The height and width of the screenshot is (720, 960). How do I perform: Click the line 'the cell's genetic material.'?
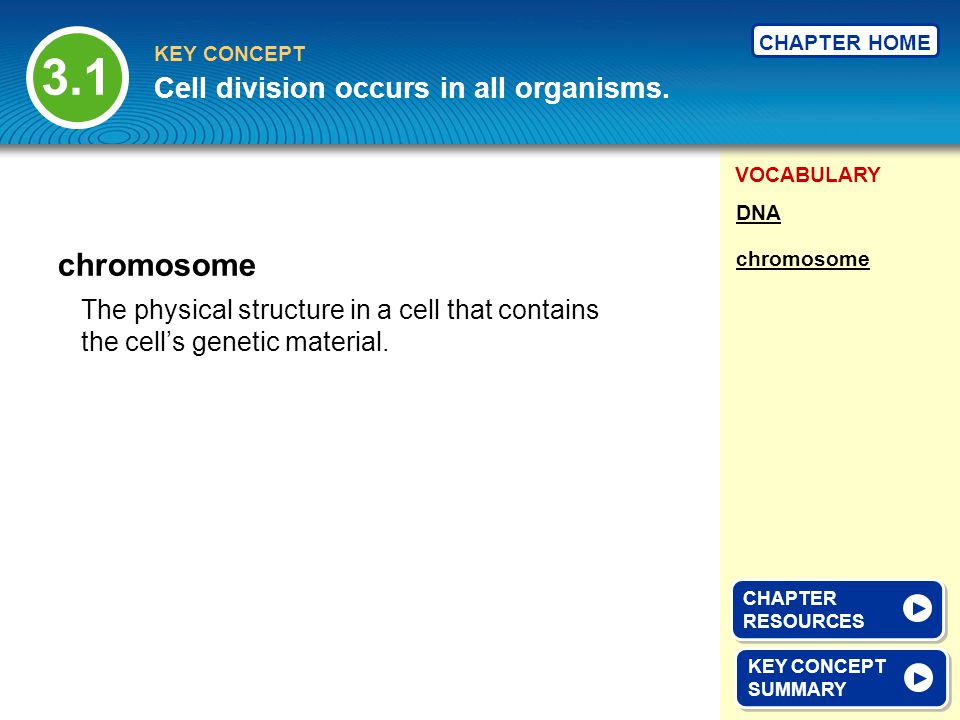point(234,342)
